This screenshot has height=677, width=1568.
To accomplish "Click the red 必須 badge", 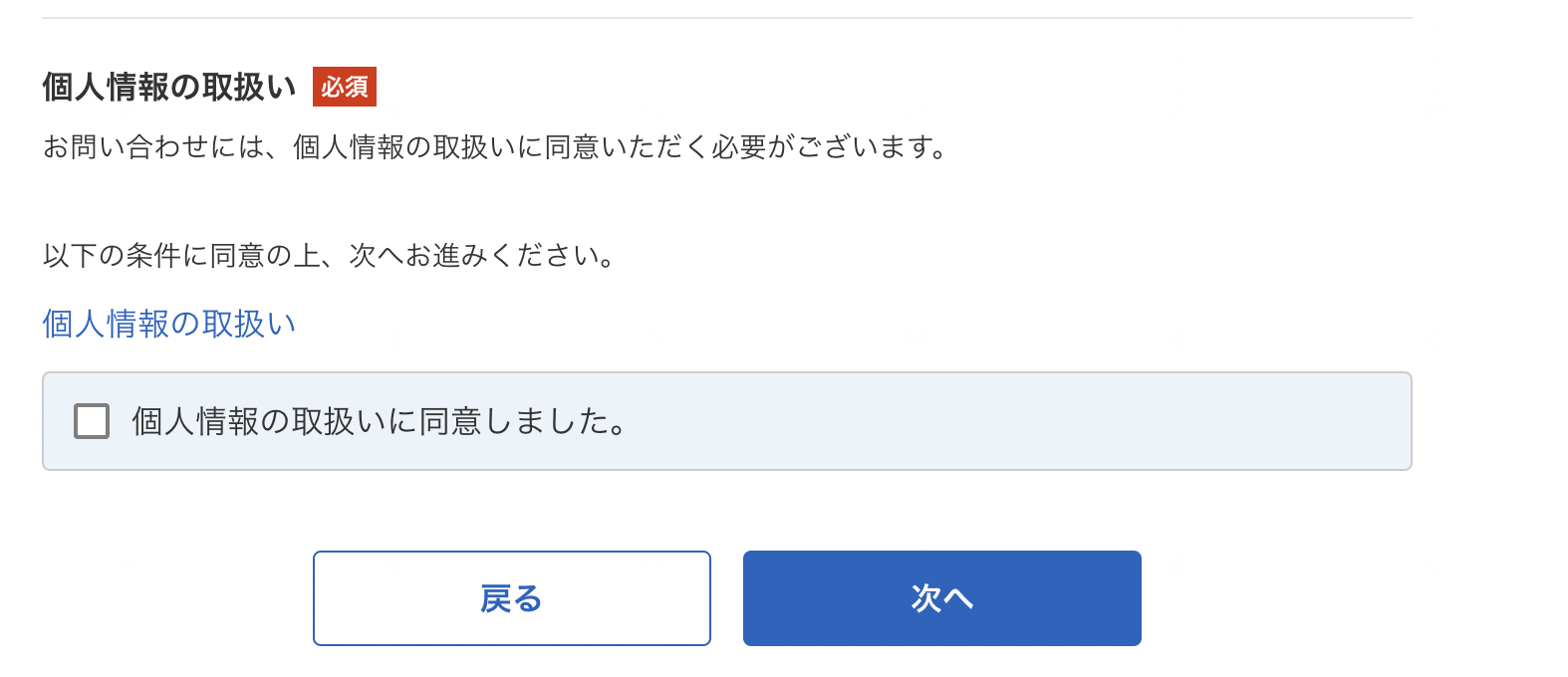I will [x=345, y=87].
